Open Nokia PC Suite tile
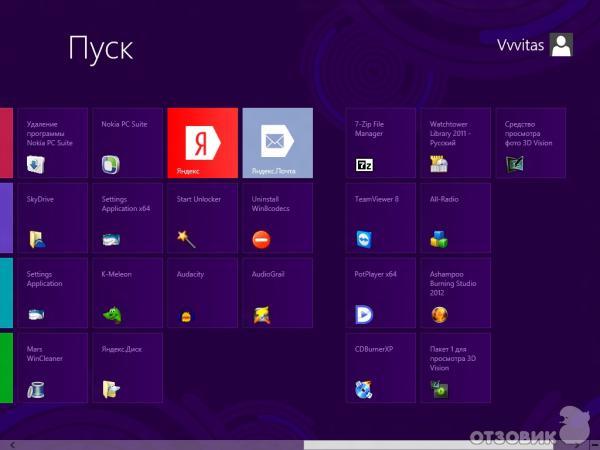 pos(127,143)
